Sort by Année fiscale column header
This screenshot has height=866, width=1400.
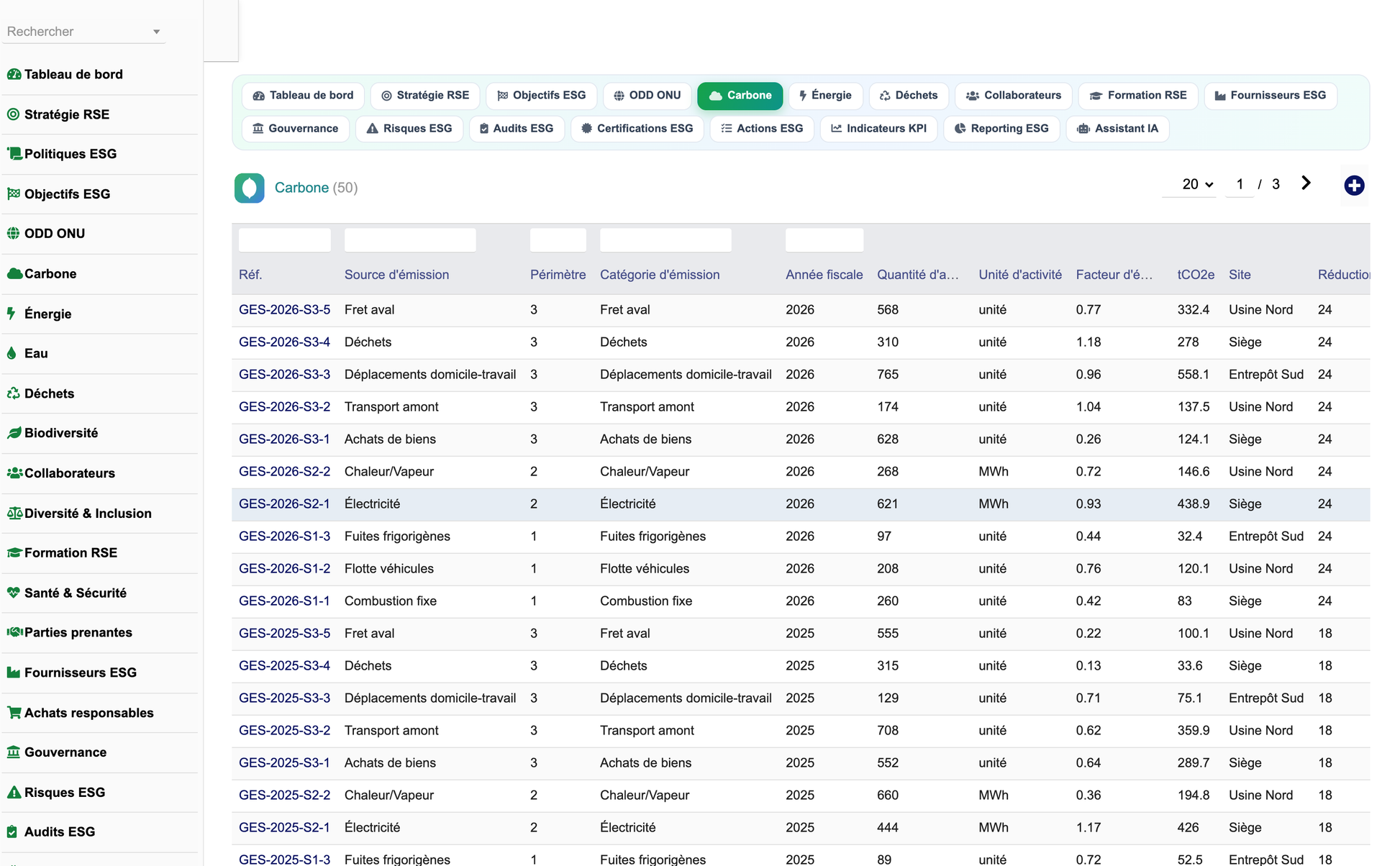(824, 275)
